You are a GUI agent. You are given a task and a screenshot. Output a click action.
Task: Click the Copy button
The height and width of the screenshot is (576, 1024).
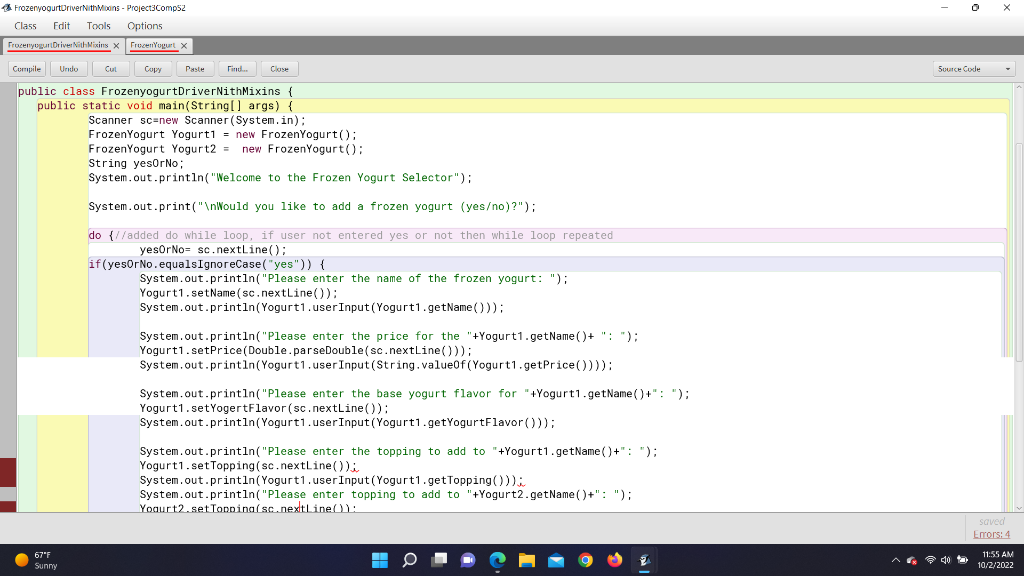click(153, 69)
